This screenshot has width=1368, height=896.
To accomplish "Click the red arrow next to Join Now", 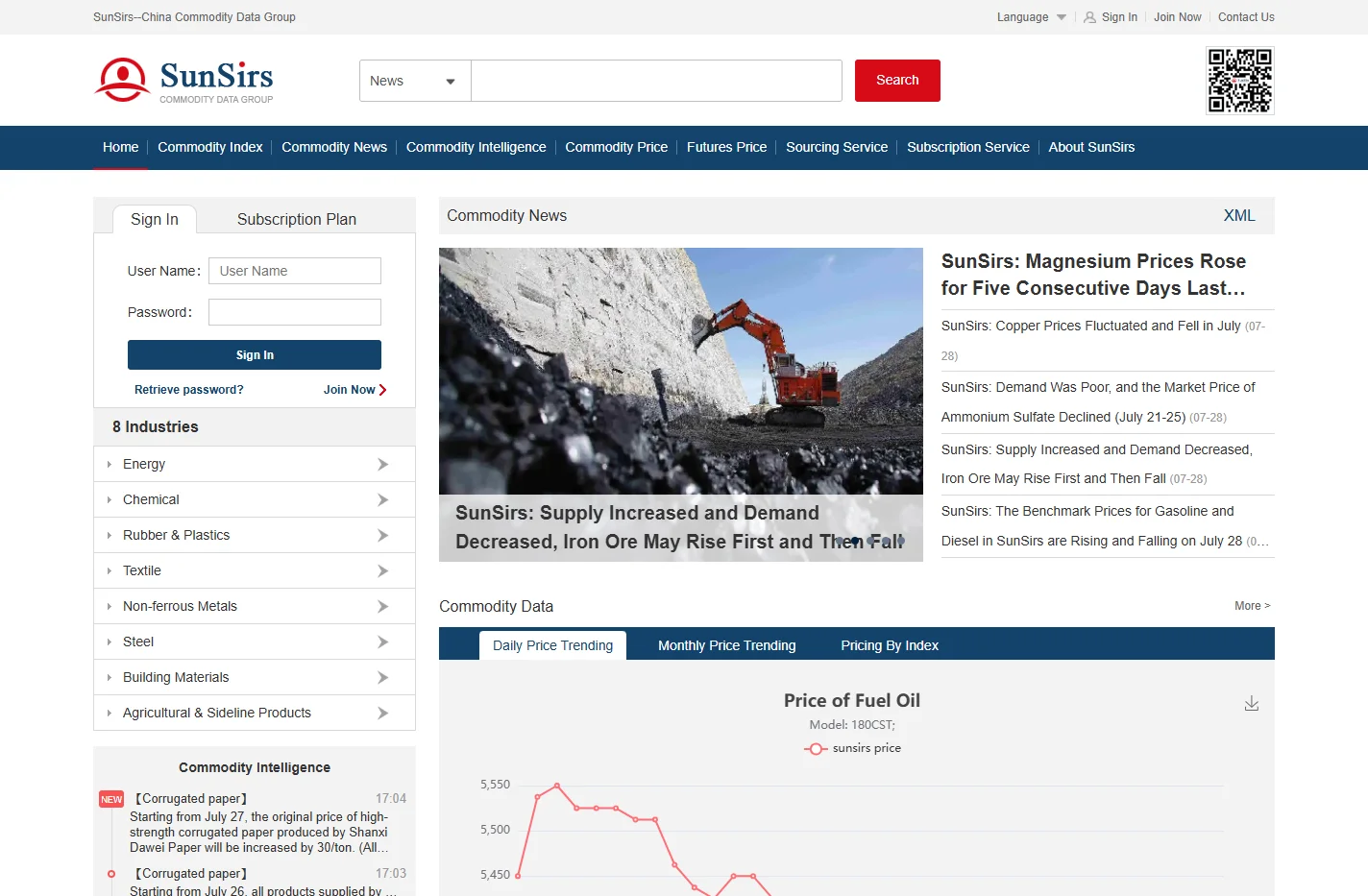I will (382, 390).
